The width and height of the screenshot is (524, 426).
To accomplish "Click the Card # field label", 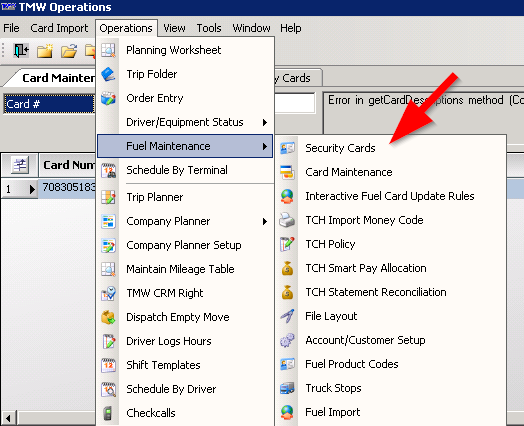I will point(49,104).
